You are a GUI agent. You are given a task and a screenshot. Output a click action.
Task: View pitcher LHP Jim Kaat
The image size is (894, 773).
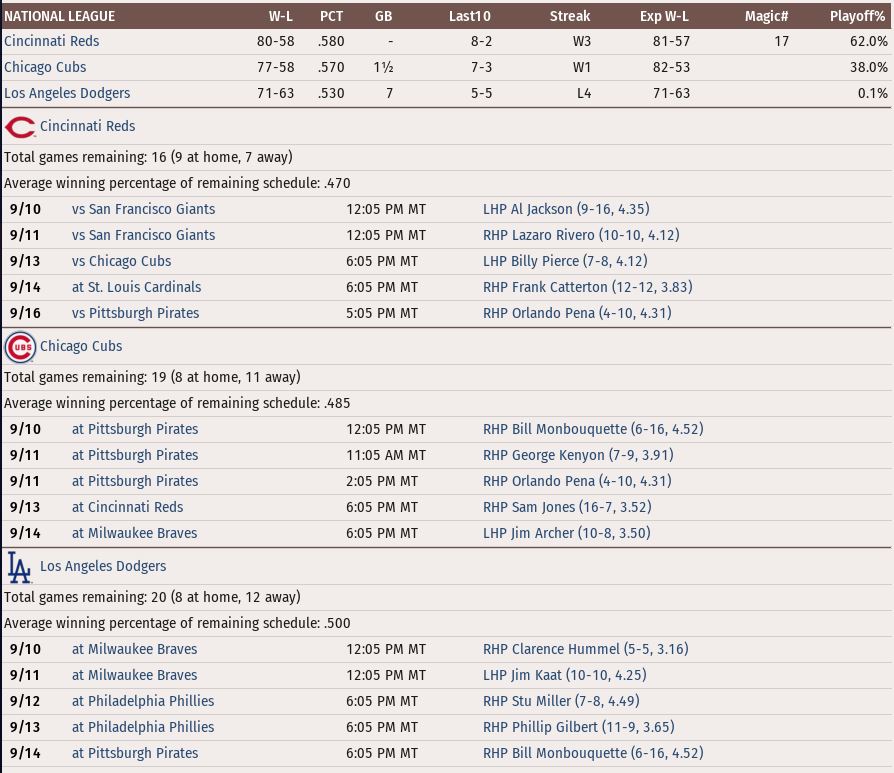pos(564,676)
